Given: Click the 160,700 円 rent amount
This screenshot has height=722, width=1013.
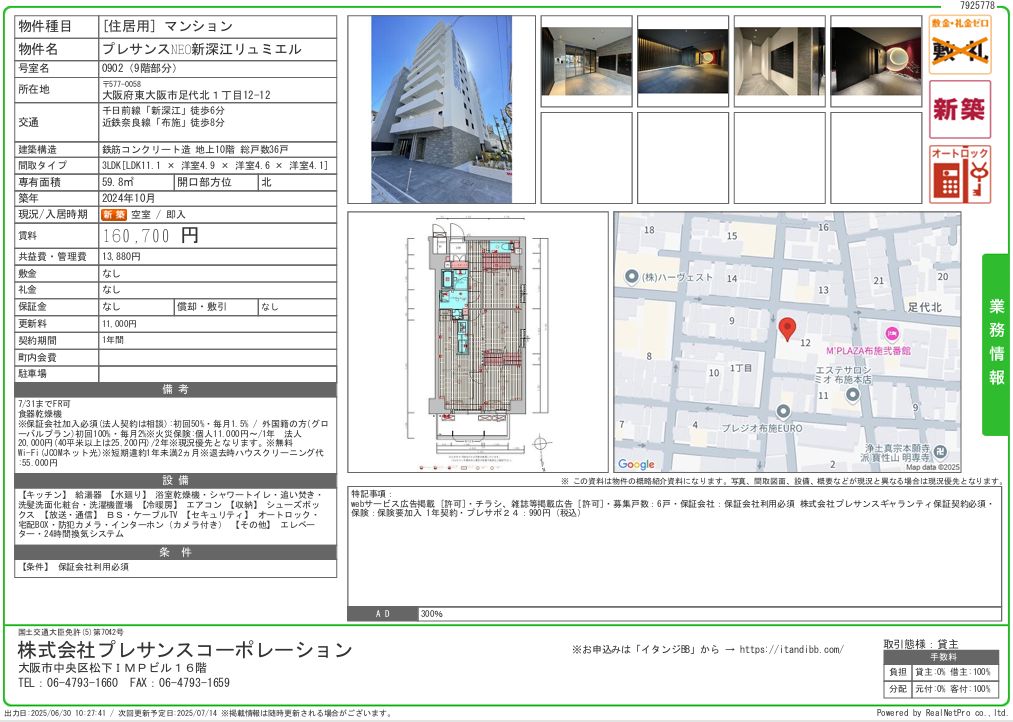Looking at the screenshot, I should point(151,236).
